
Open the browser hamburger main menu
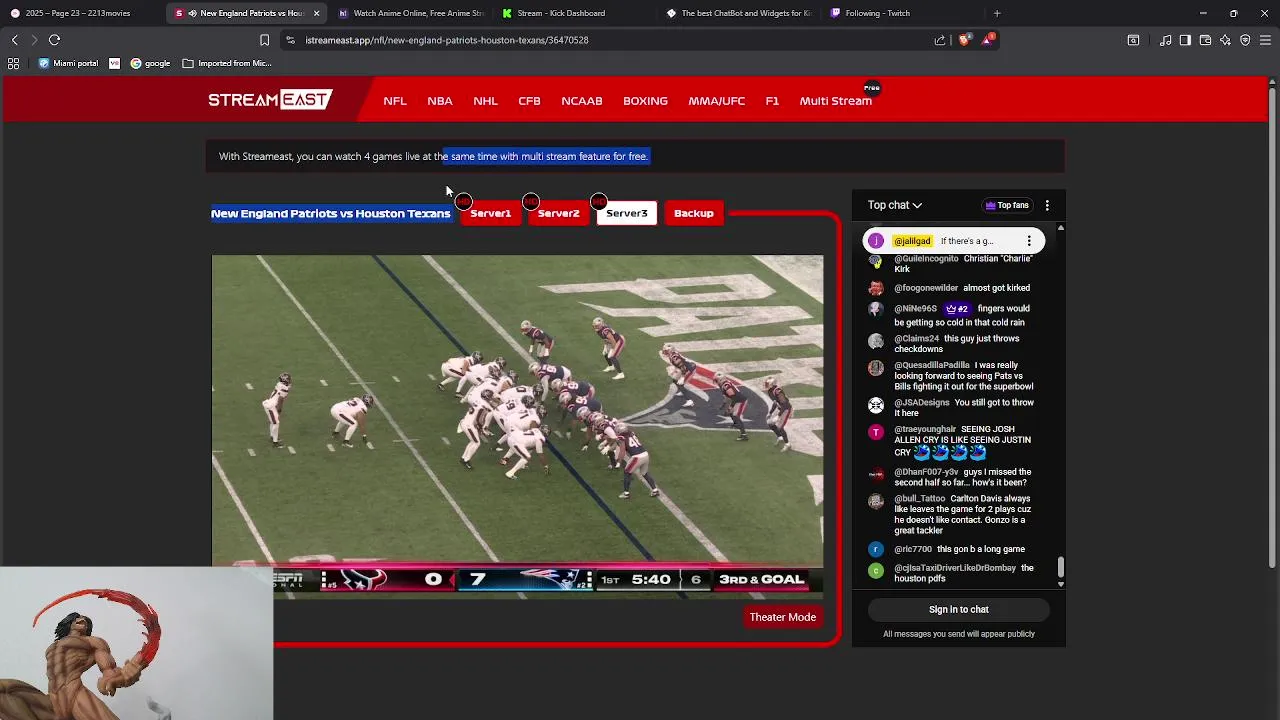[1265, 40]
